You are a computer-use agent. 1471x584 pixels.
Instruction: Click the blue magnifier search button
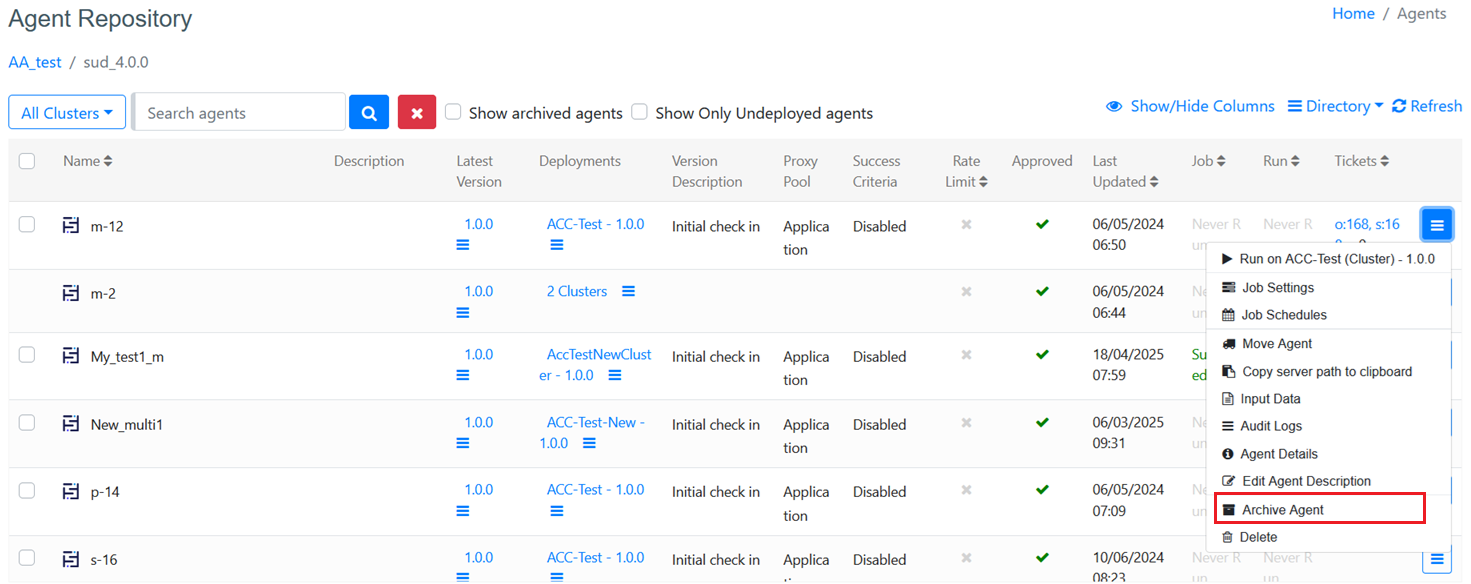pyautogui.click(x=368, y=113)
